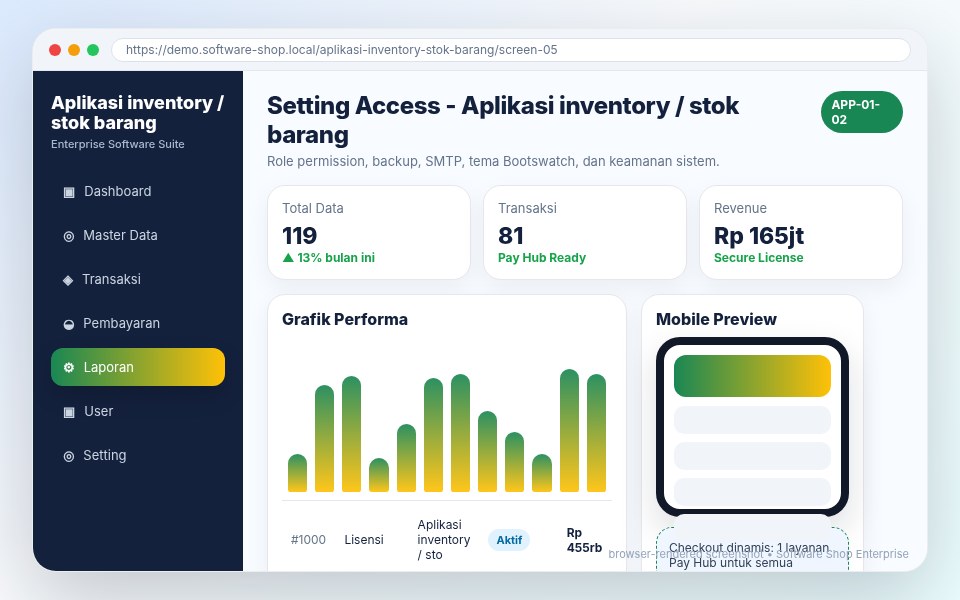960x600 pixels.
Task: Click the Master Data circle icon
Action: point(69,236)
